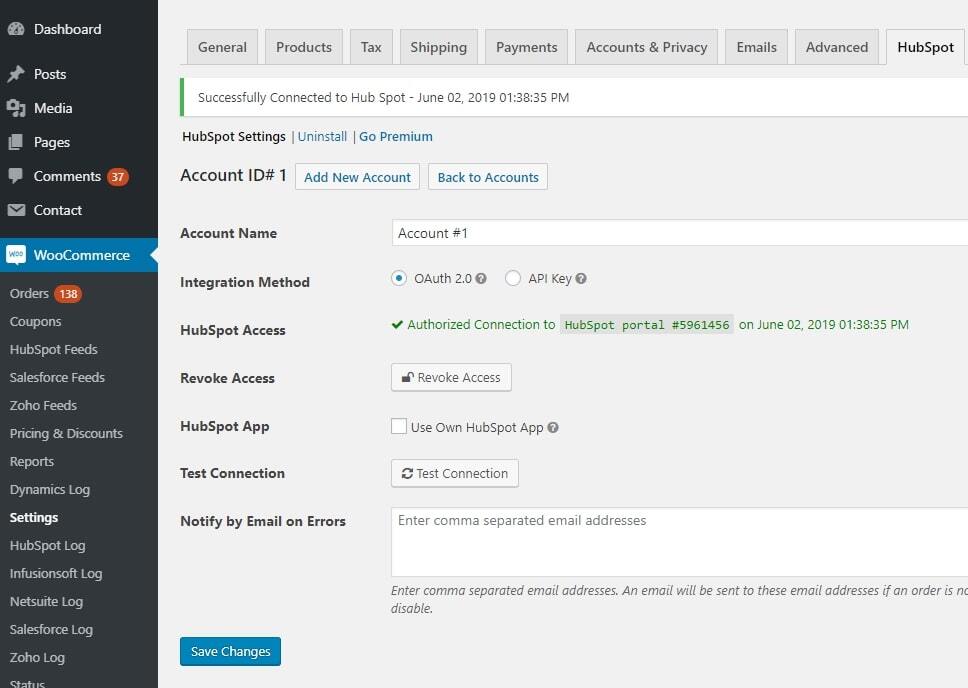Click the Contact envelope icon
The width and height of the screenshot is (968, 688).
tap(16, 210)
